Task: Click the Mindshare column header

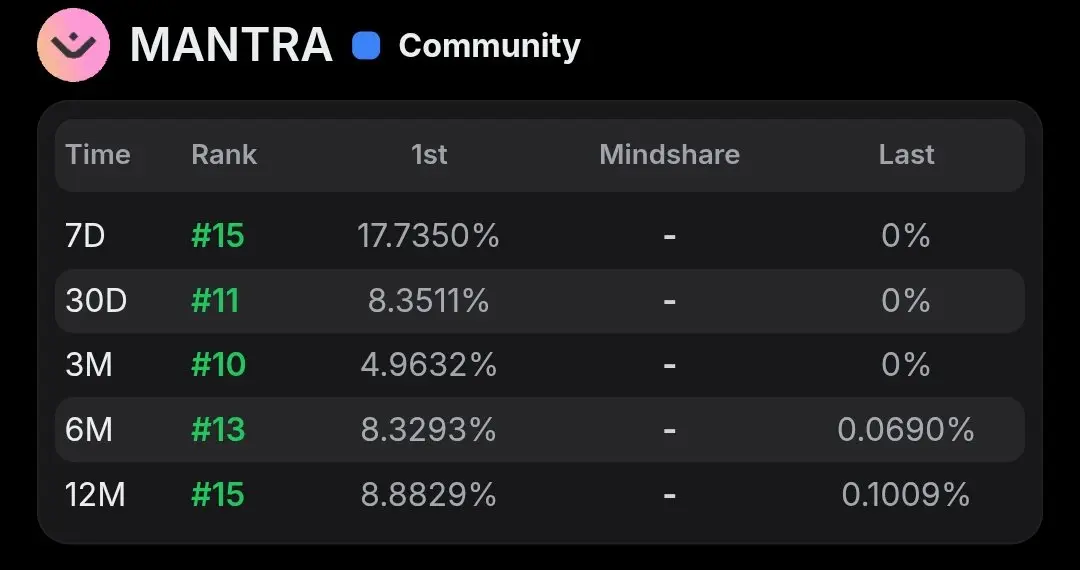Action: coord(669,154)
